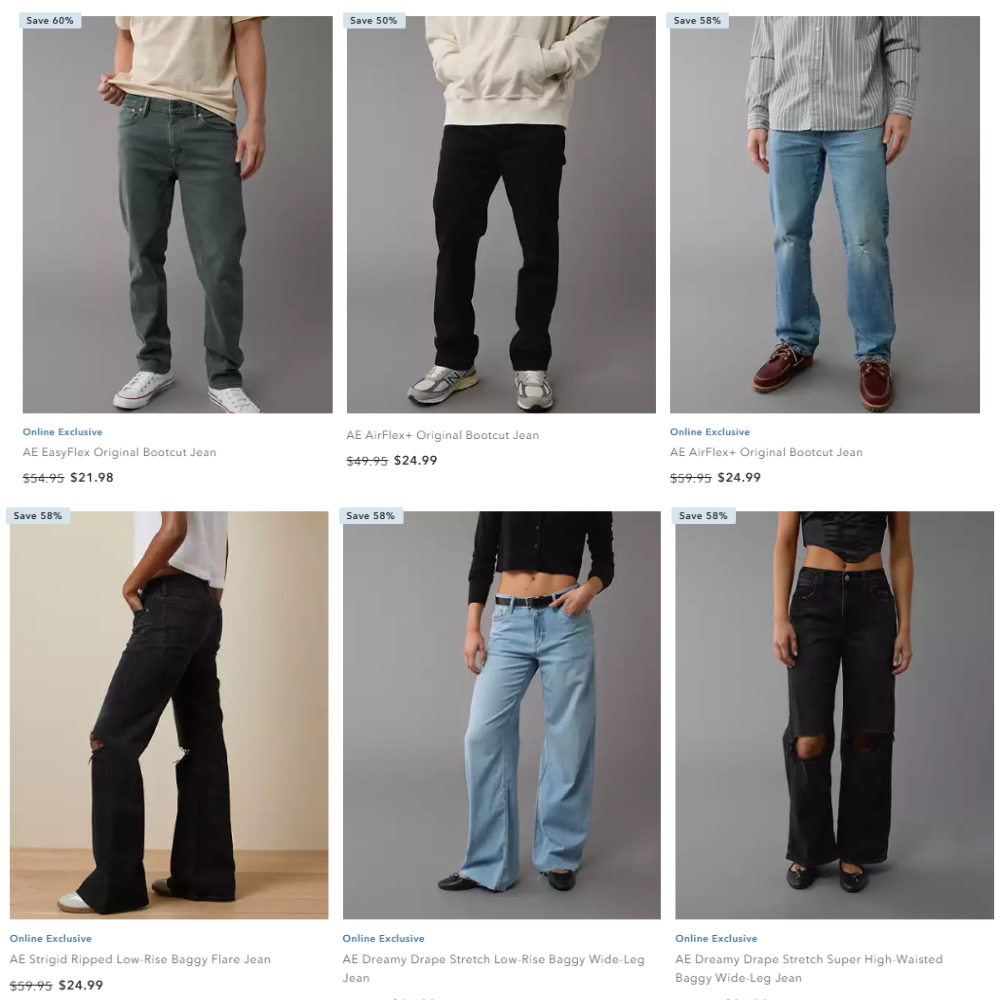The height and width of the screenshot is (1000, 1000).
Task: Select the $21.98 sale price
Action: click(x=92, y=478)
